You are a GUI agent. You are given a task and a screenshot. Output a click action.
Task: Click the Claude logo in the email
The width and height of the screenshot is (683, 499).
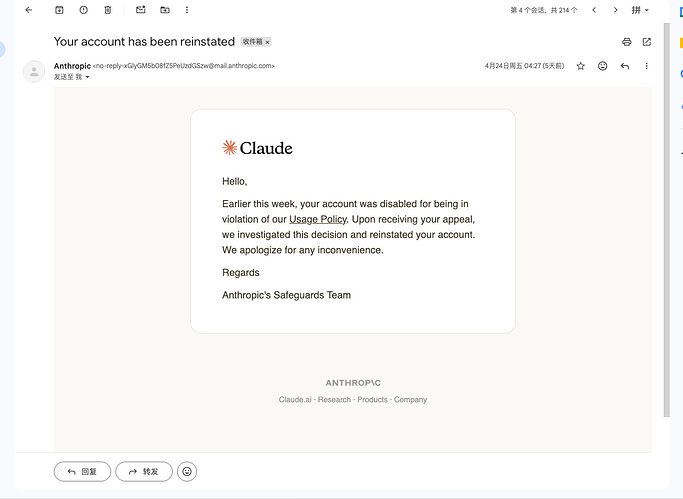257,148
